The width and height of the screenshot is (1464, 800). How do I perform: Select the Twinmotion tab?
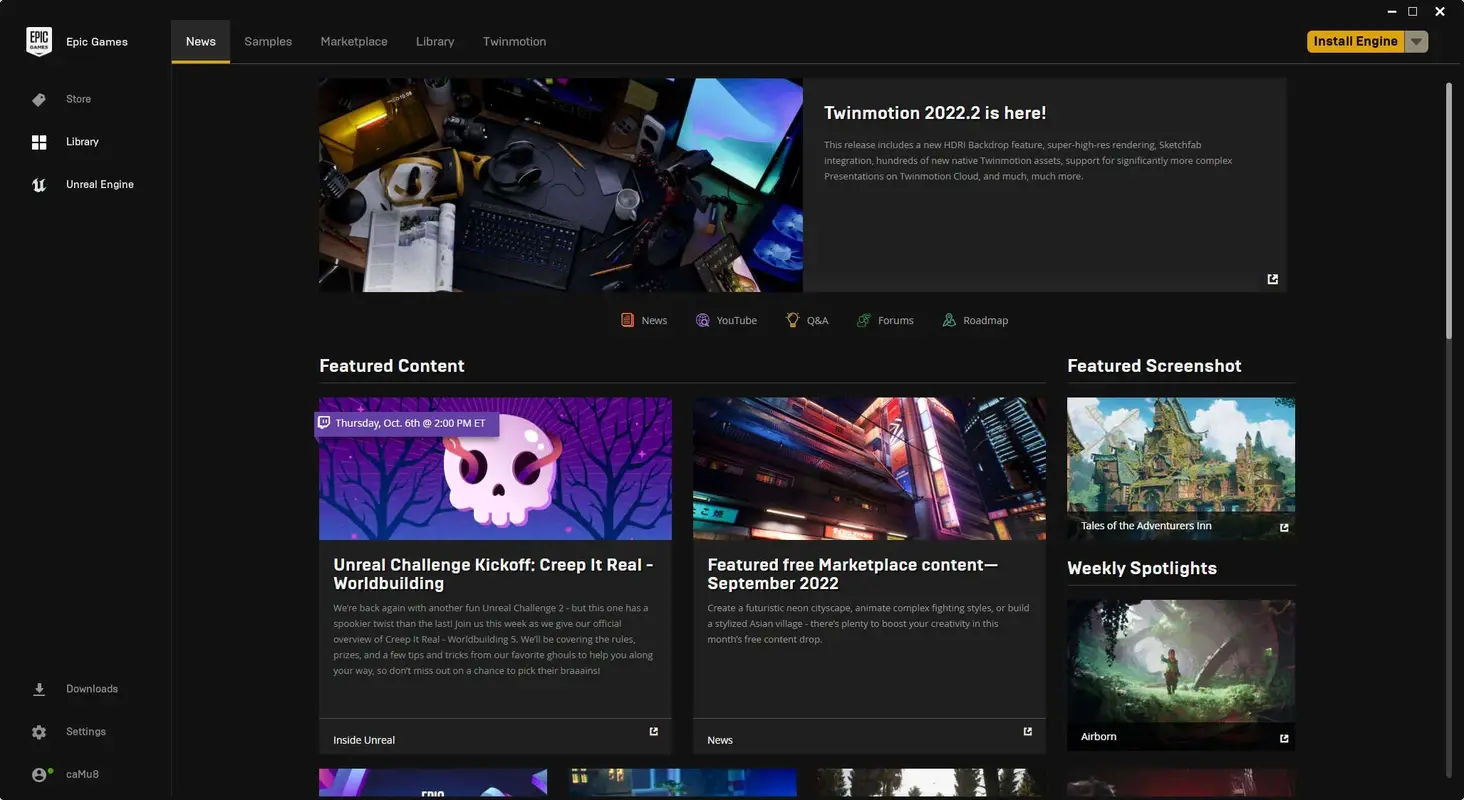(x=514, y=41)
